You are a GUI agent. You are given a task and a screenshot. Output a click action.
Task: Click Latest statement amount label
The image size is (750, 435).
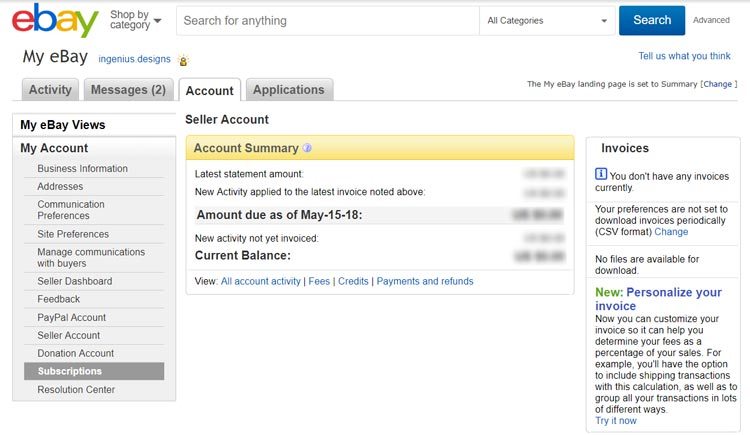coord(249,174)
